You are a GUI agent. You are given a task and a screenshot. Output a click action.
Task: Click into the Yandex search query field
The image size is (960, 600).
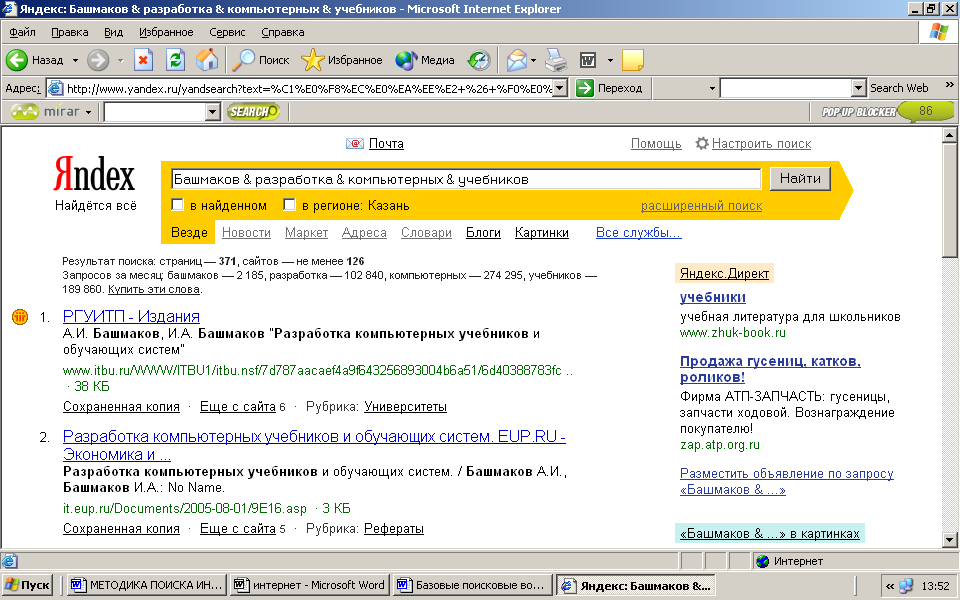coord(465,179)
